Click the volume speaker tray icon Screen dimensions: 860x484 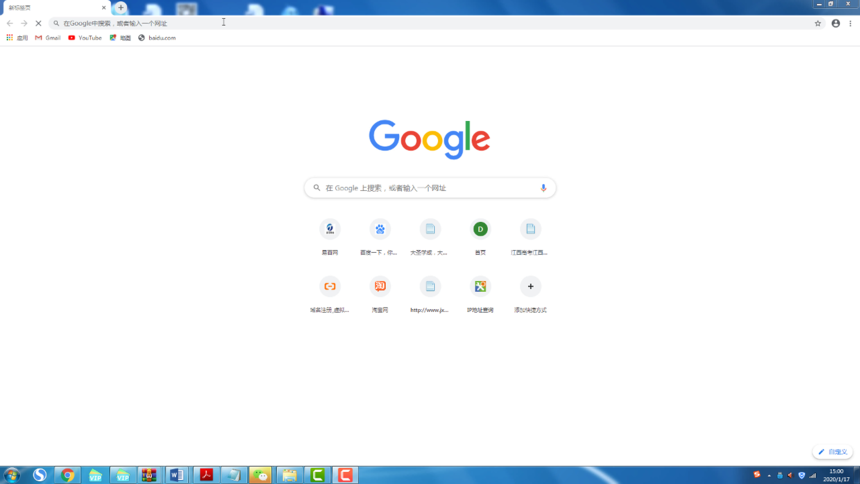790,475
